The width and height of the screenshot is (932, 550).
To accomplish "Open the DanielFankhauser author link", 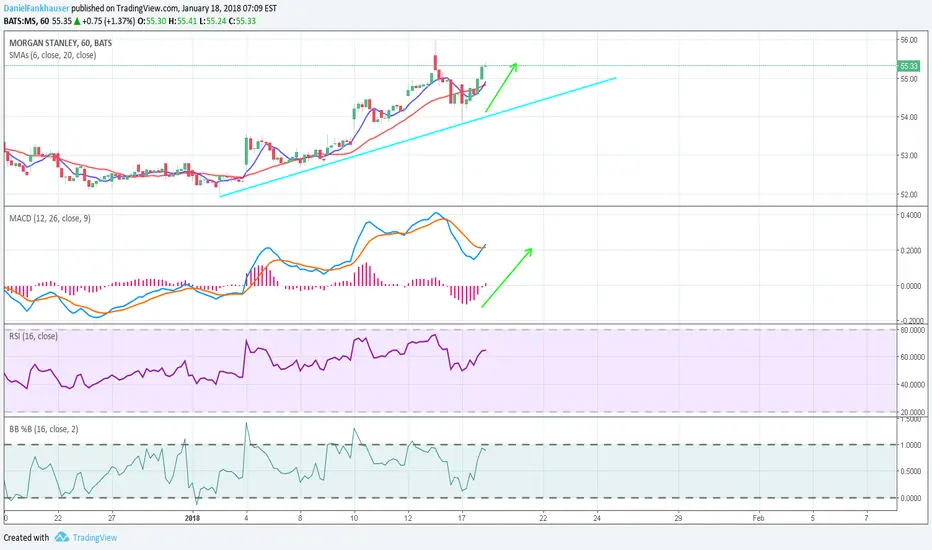I will [x=36, y=9].
